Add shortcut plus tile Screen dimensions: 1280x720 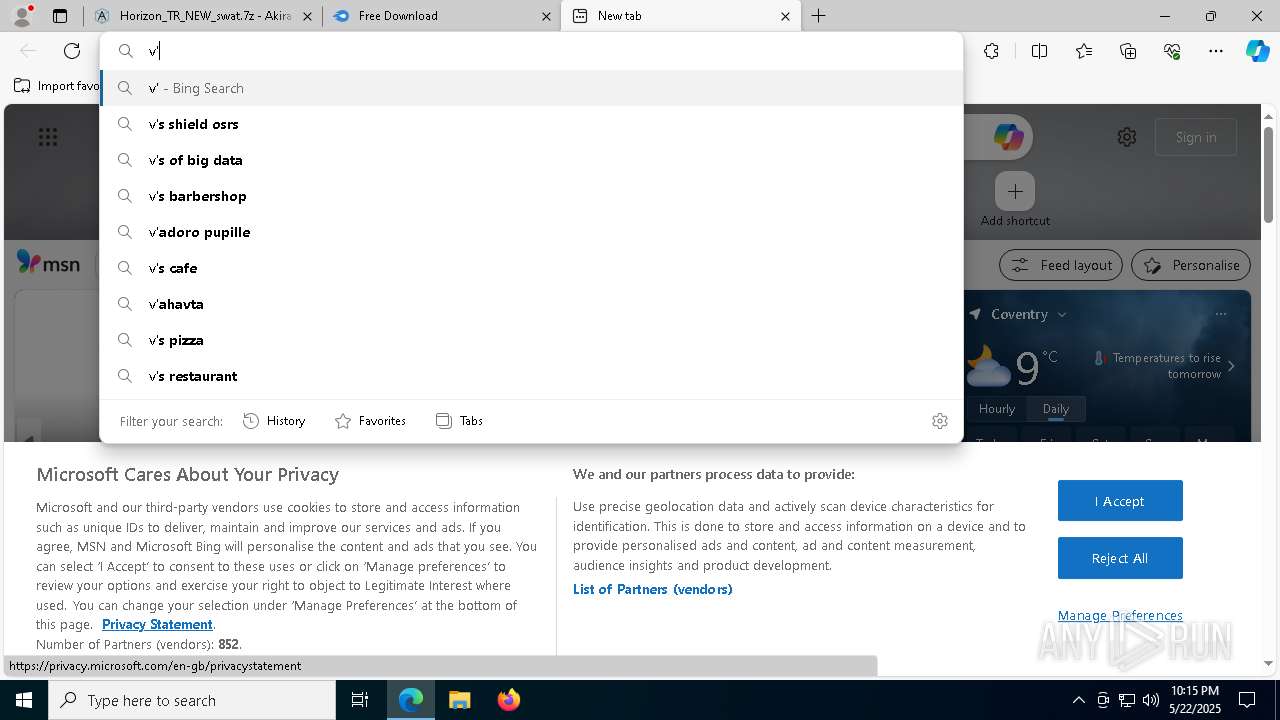click(1015, 191)
